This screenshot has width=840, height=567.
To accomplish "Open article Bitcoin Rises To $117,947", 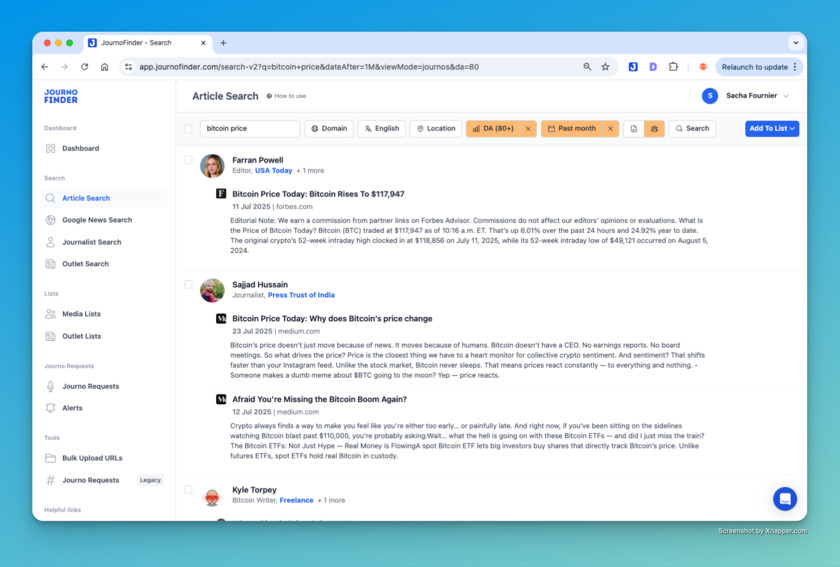I will click(x=318, y=194).
